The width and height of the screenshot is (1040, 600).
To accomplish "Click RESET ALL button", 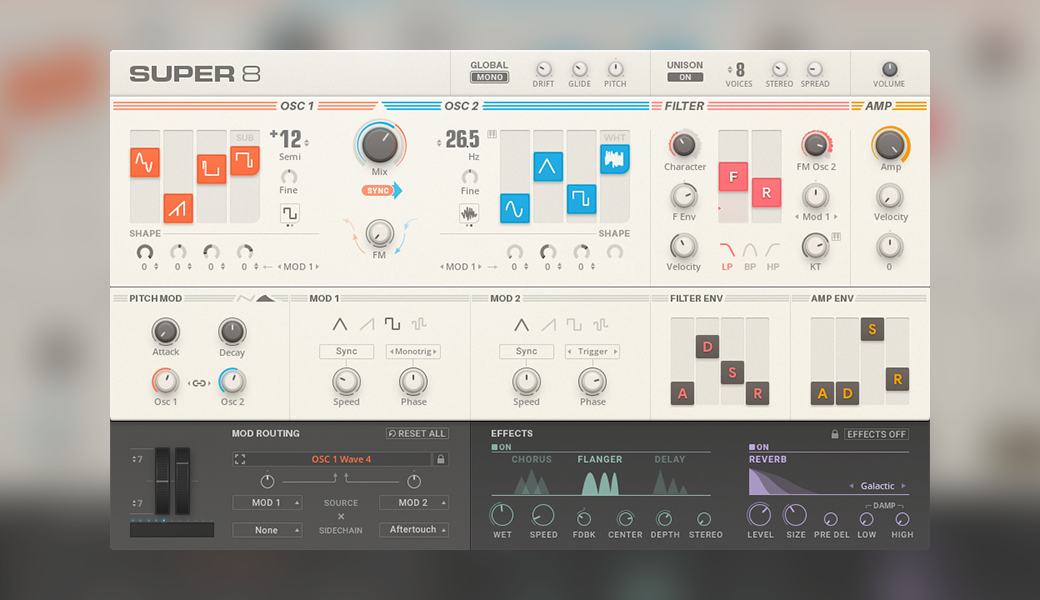I will [417, 434].
